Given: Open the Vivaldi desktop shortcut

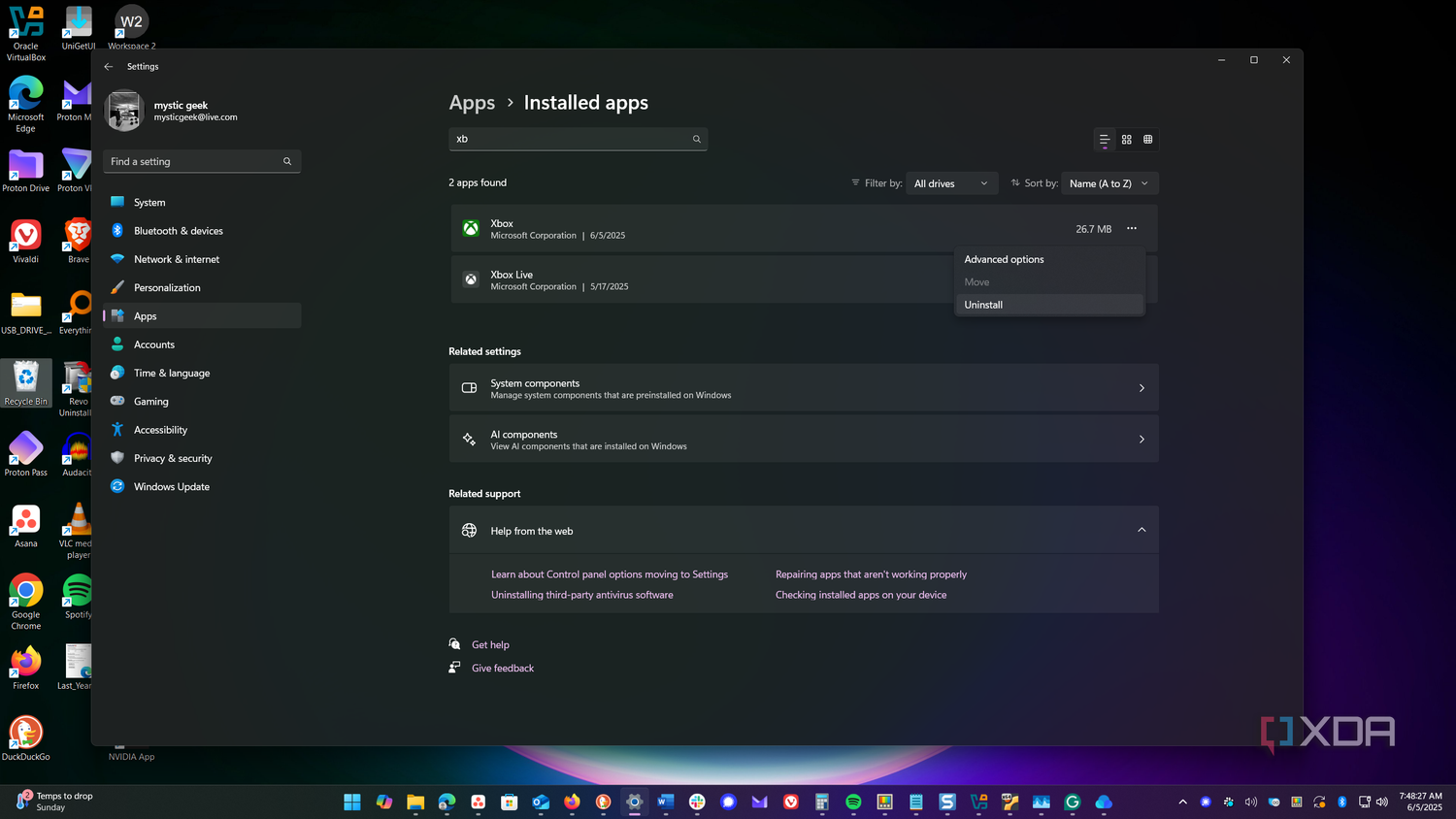Looking at the screenshot, I should [x=26, y=242].
